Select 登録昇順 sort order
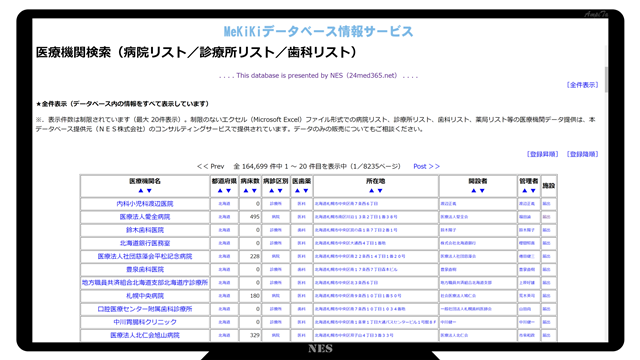This screenshot has height=360, width=640. tap(542, 154)
